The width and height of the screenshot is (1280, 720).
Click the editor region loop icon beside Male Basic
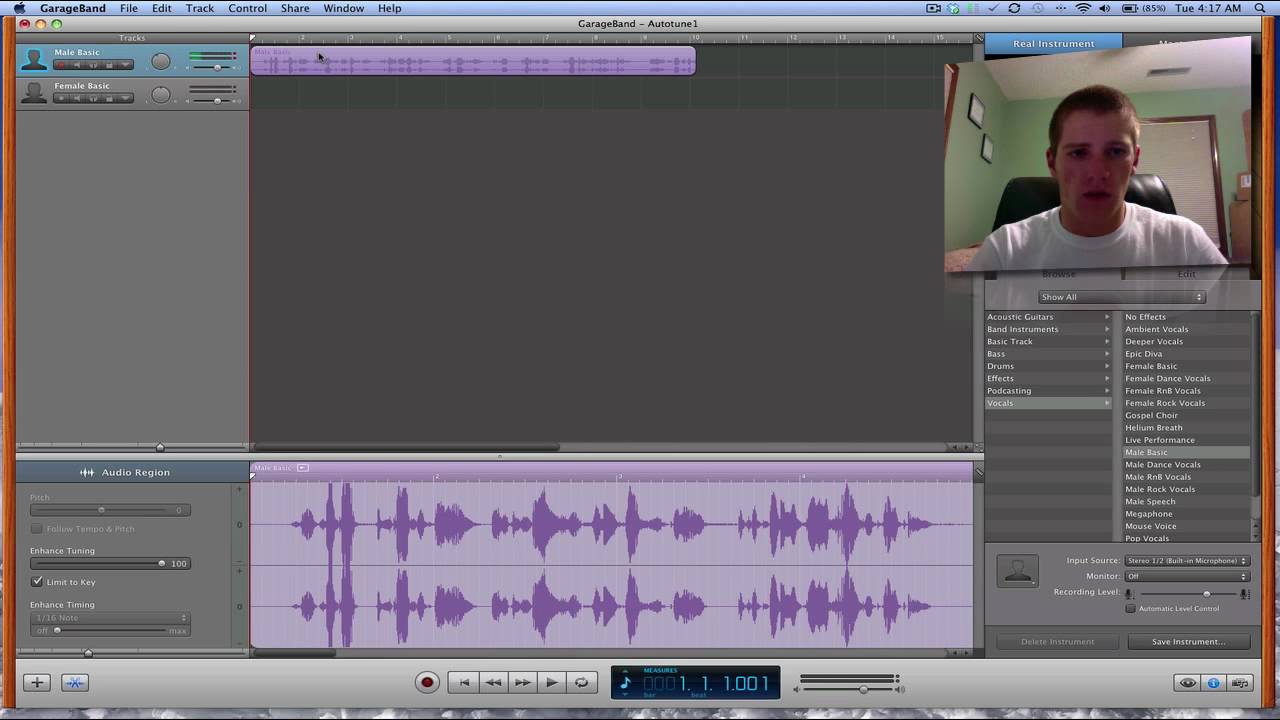point(302,468)
